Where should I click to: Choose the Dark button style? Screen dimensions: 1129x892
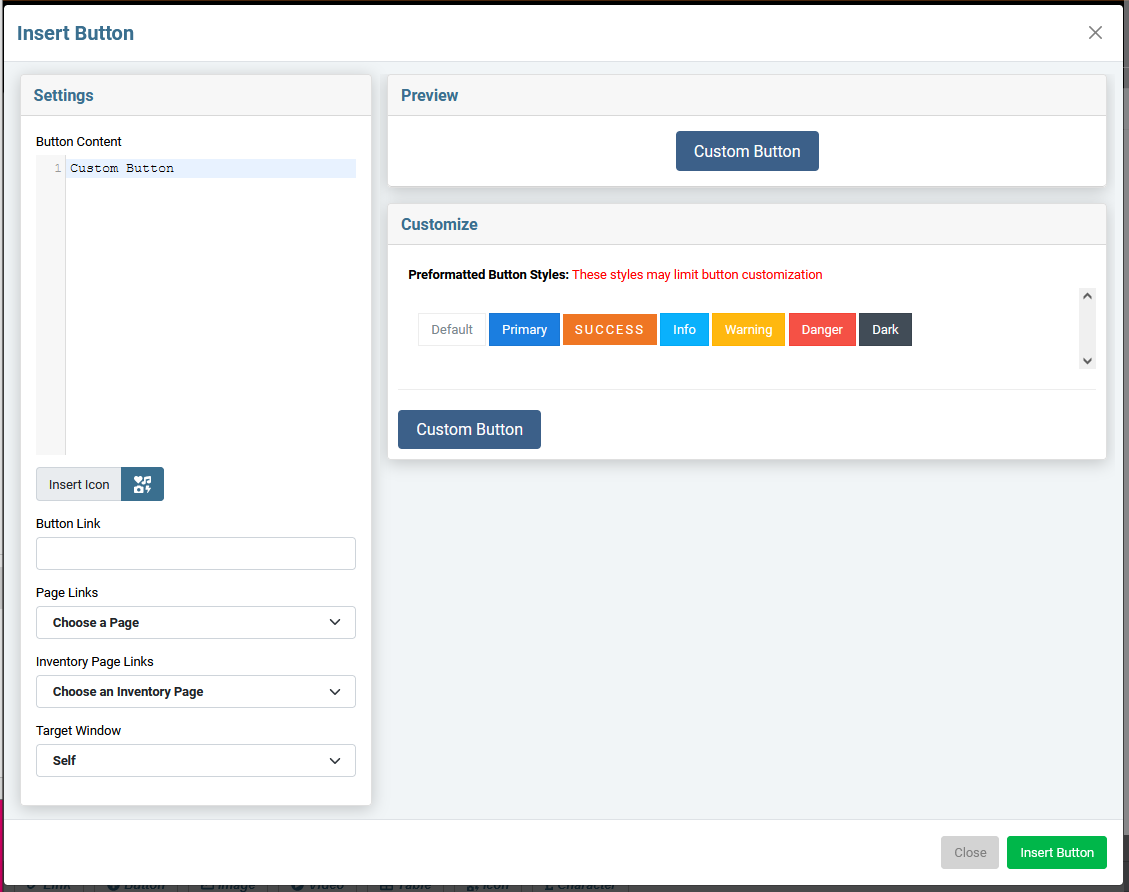tap(885, 330)
